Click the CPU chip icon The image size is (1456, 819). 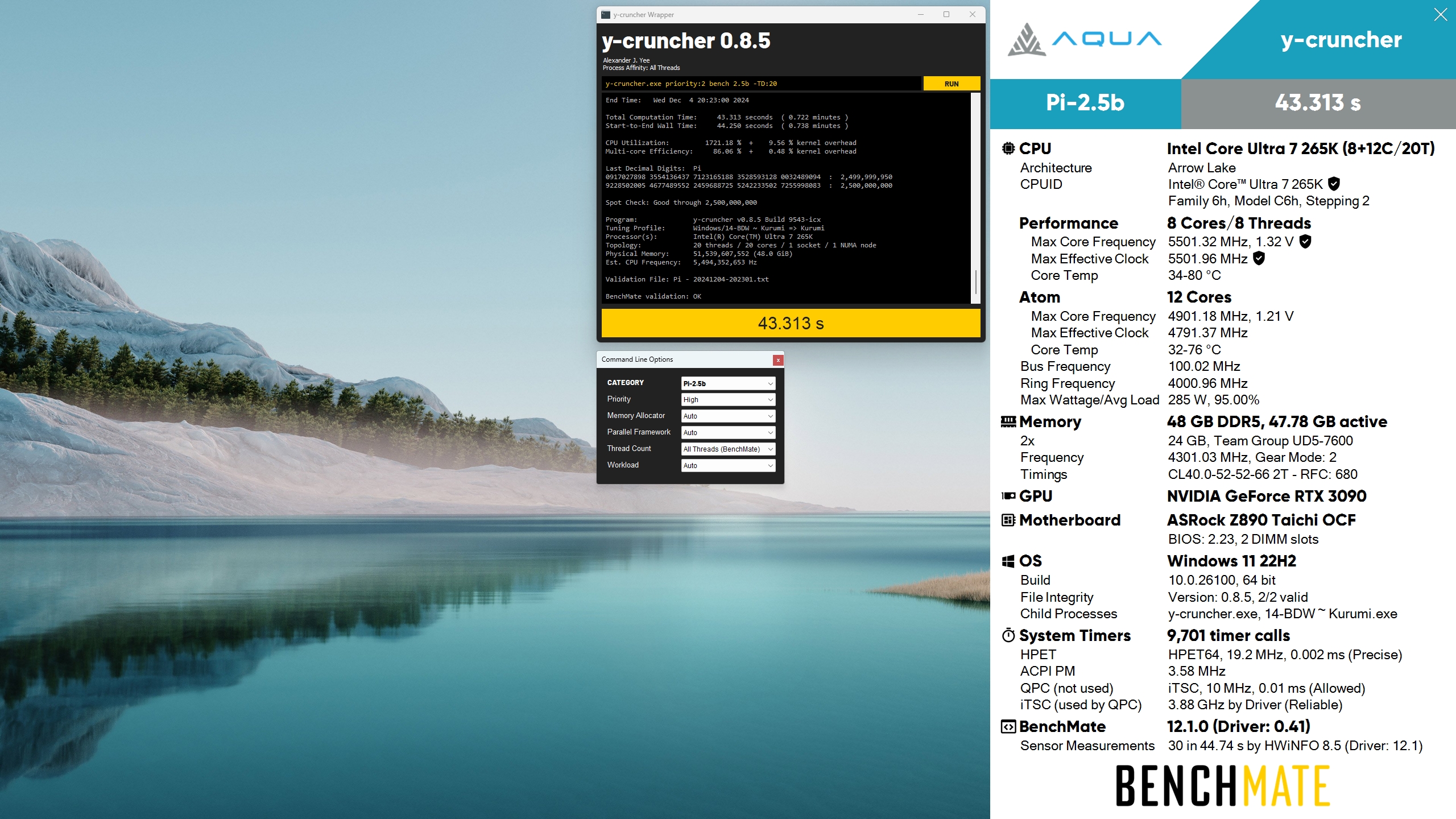point(1008,148)
